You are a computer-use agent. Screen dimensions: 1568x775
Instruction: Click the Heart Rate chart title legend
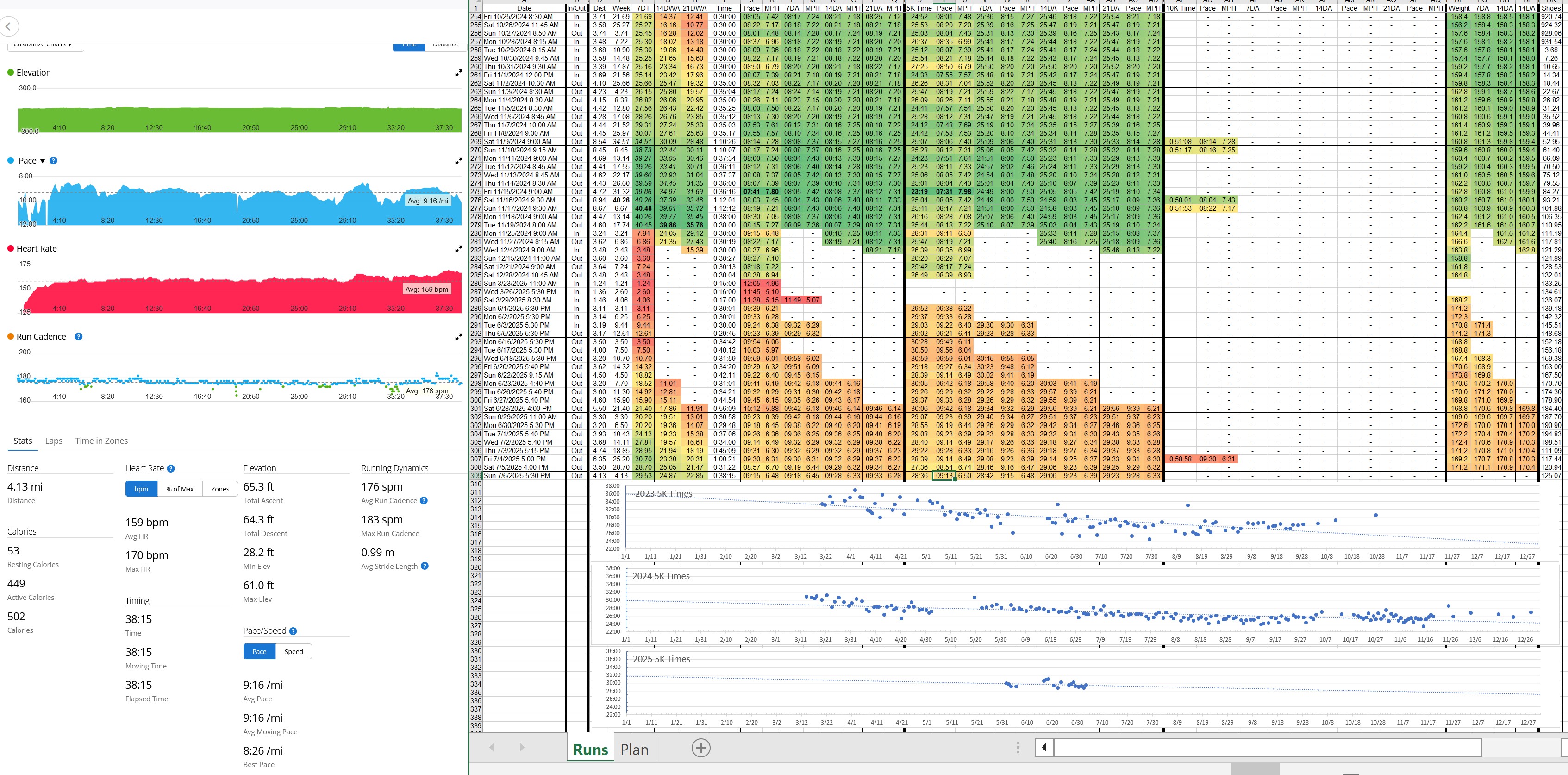[x=31, y=249]
